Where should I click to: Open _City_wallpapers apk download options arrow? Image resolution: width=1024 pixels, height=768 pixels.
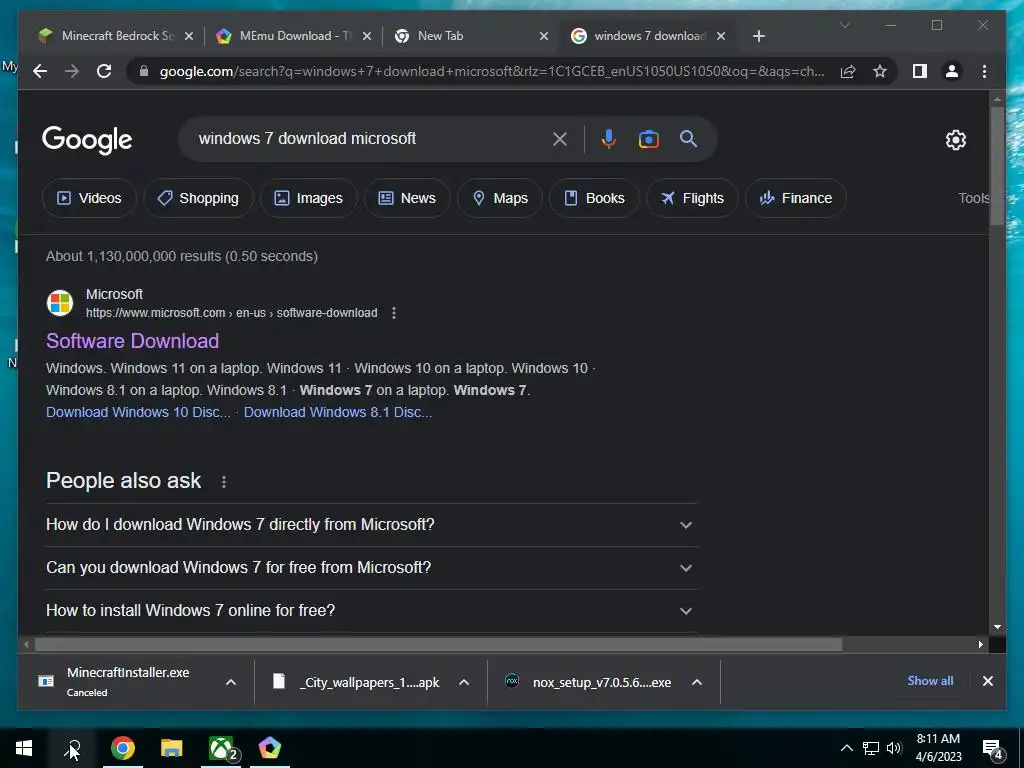pyautogui.click(x=464, y=682)
